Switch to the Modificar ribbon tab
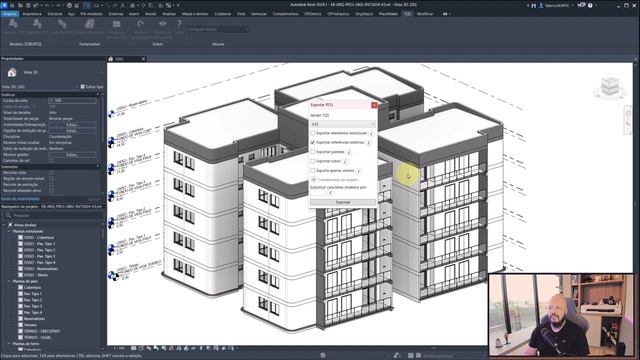640x360 pixels. tap(425, 14)
